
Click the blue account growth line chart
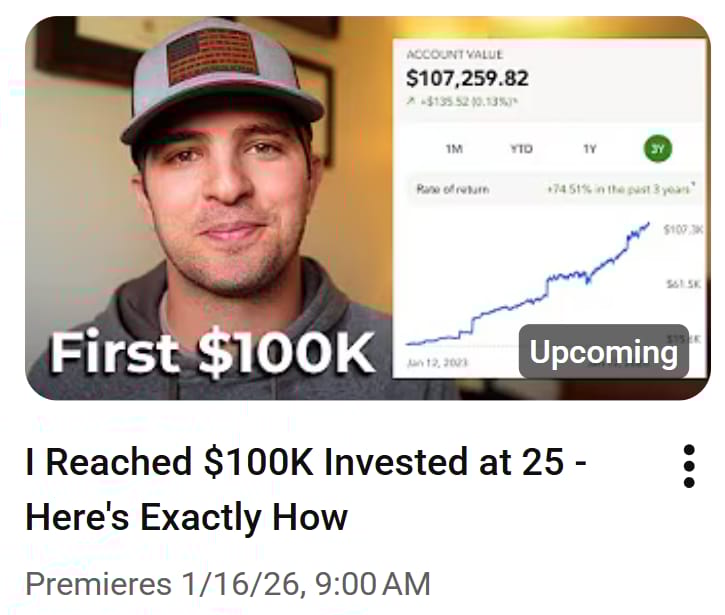[x=528, y=284]
